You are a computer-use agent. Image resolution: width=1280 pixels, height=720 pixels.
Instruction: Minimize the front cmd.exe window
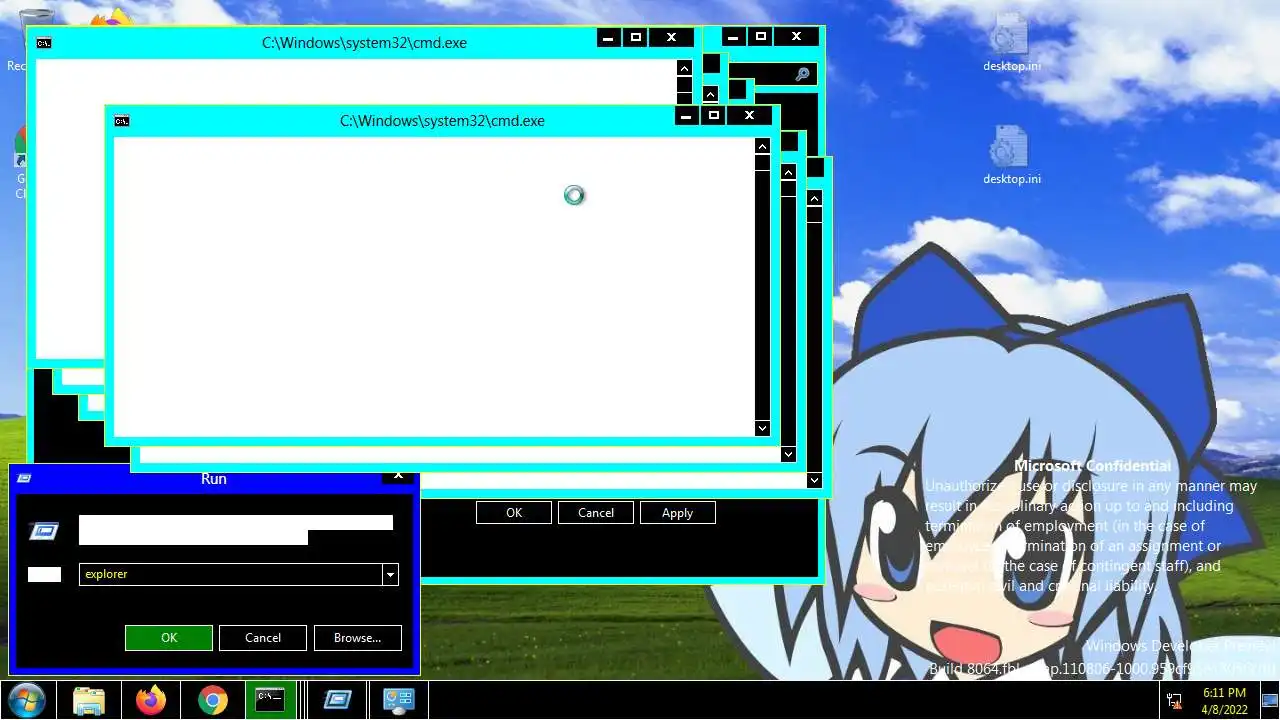coord(686,117)
